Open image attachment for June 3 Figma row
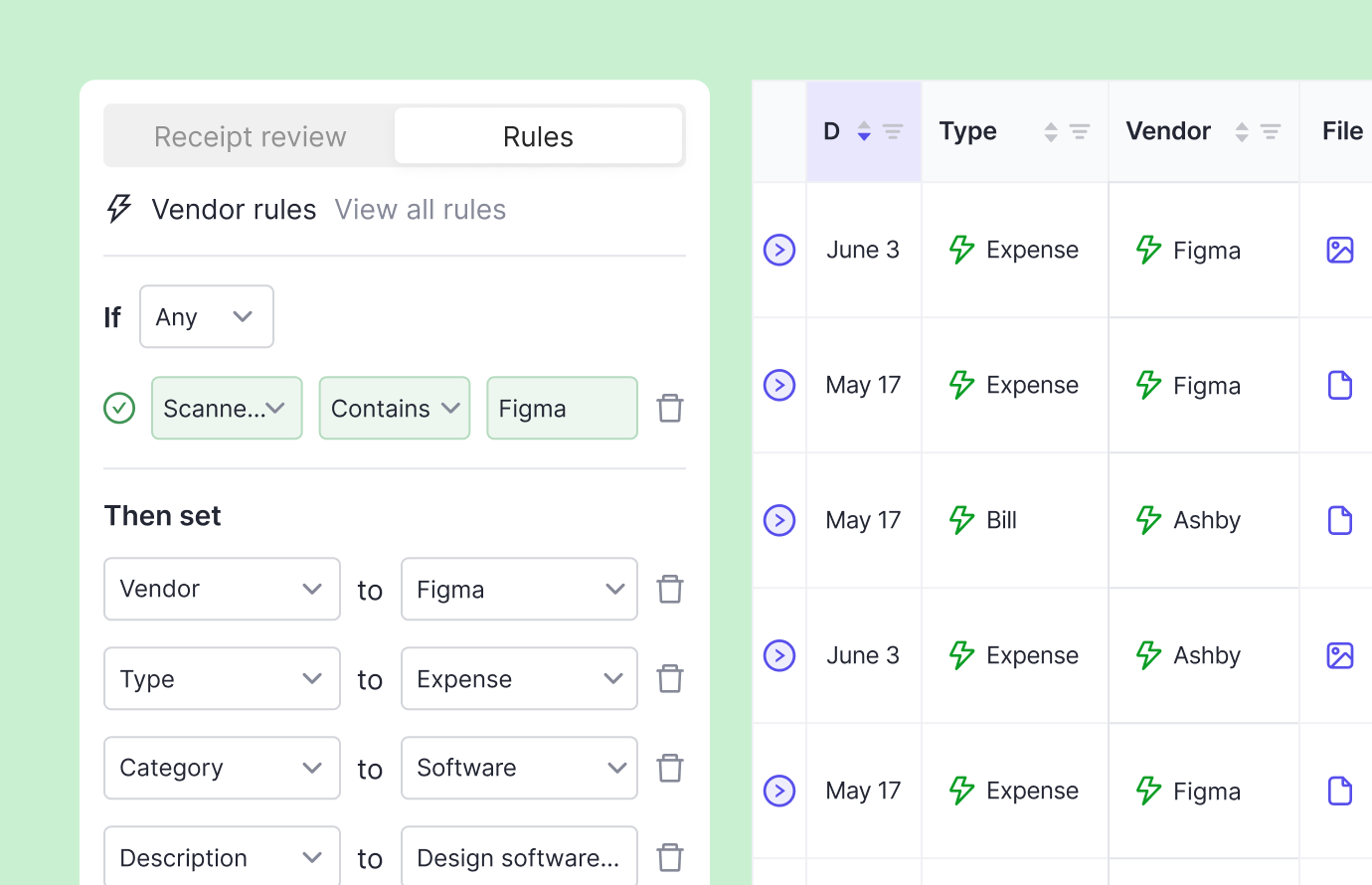 (1339, 250)
